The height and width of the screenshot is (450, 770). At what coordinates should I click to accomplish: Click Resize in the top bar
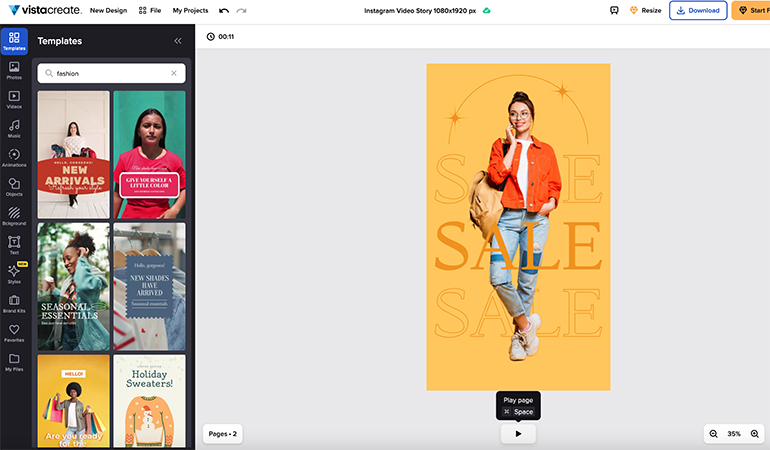pyautogui.click(x=646, y=10)
